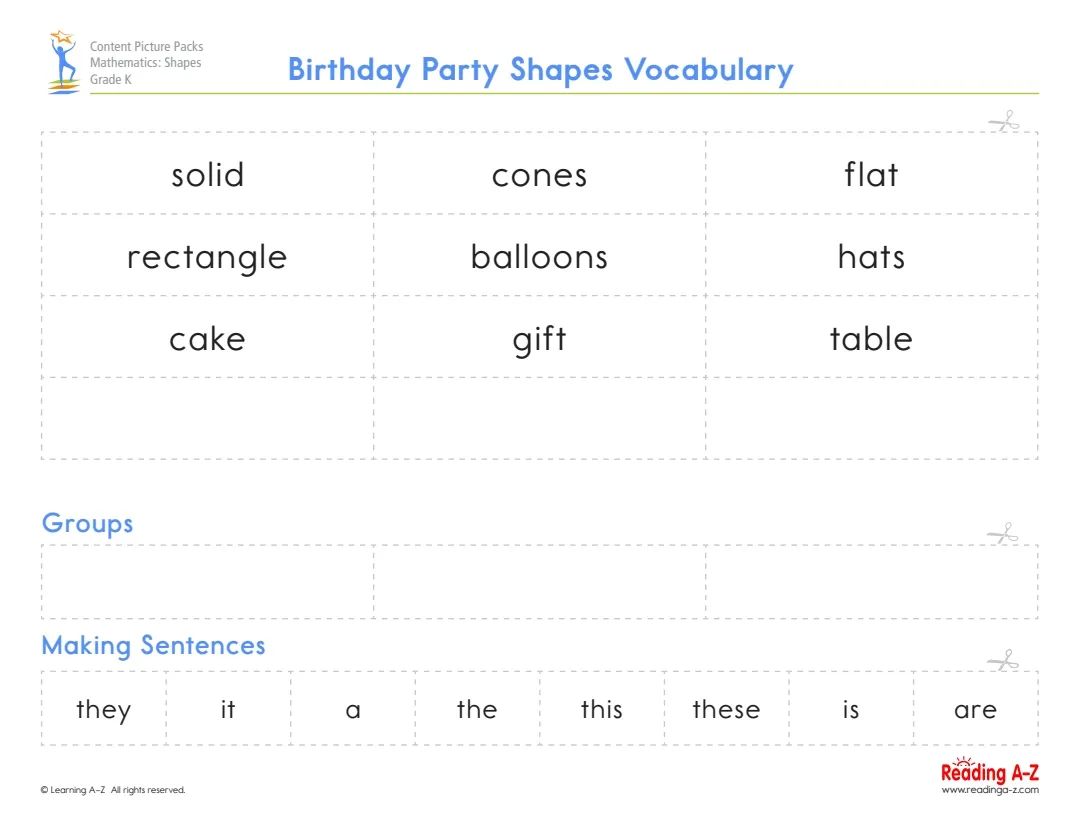
Task: Open the www.readinga-z.com link
Action: coord(989,790)
